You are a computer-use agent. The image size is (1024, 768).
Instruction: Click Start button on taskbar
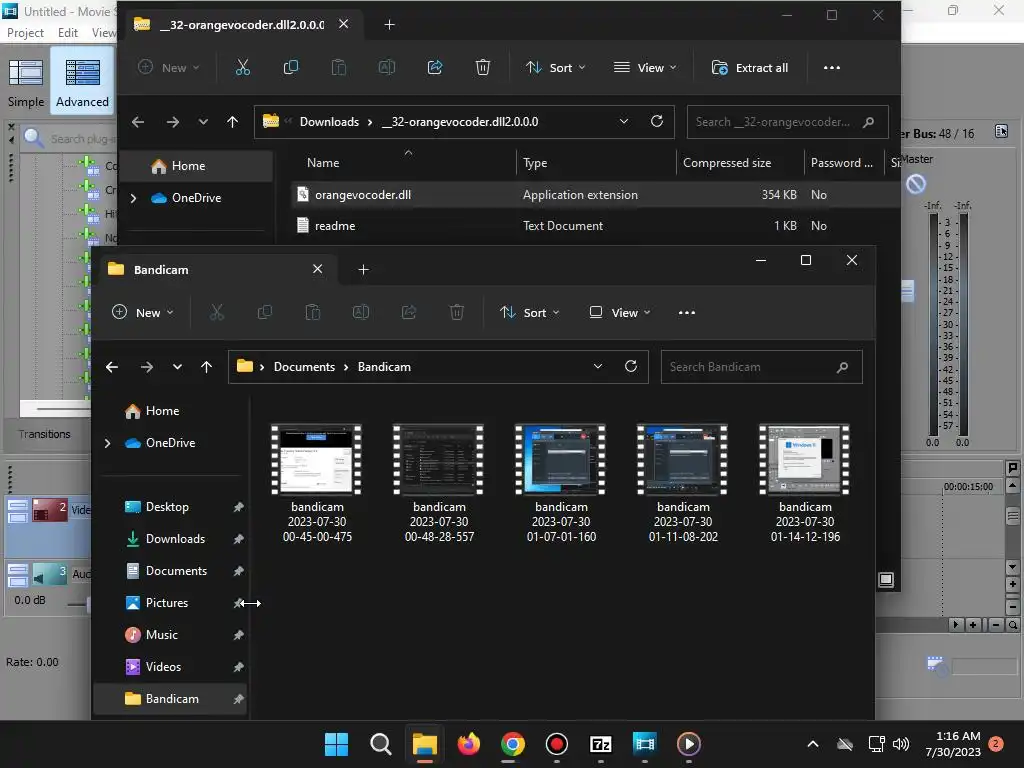point(336,744)
